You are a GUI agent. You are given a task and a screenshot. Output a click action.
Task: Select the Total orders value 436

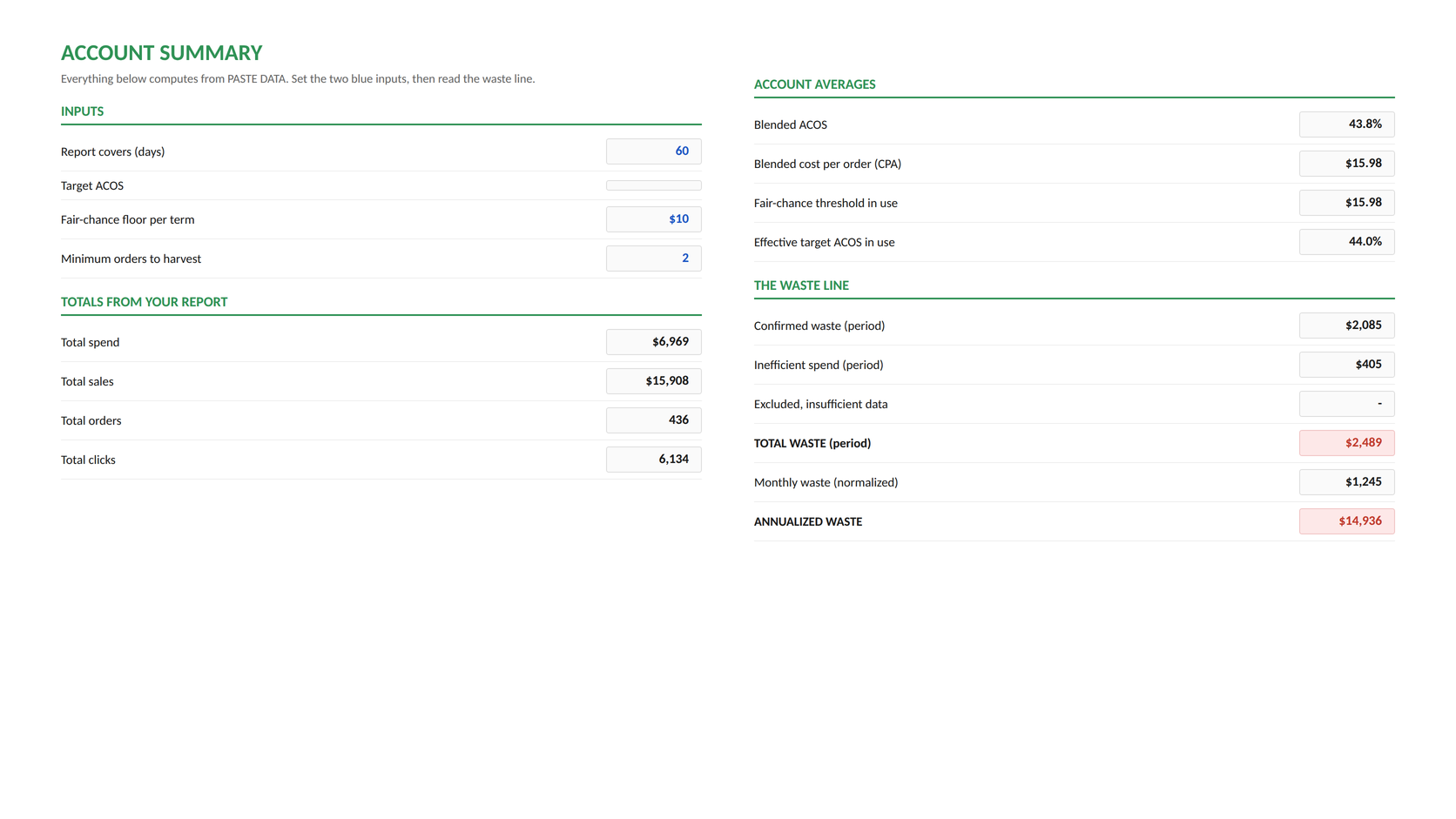653,420
